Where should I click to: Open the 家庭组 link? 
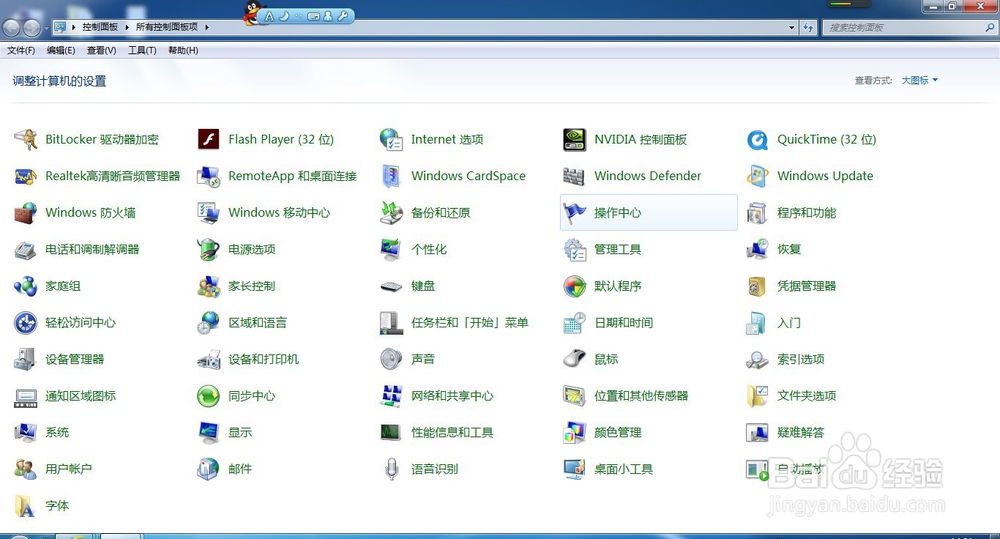click(x=62, y=286)
